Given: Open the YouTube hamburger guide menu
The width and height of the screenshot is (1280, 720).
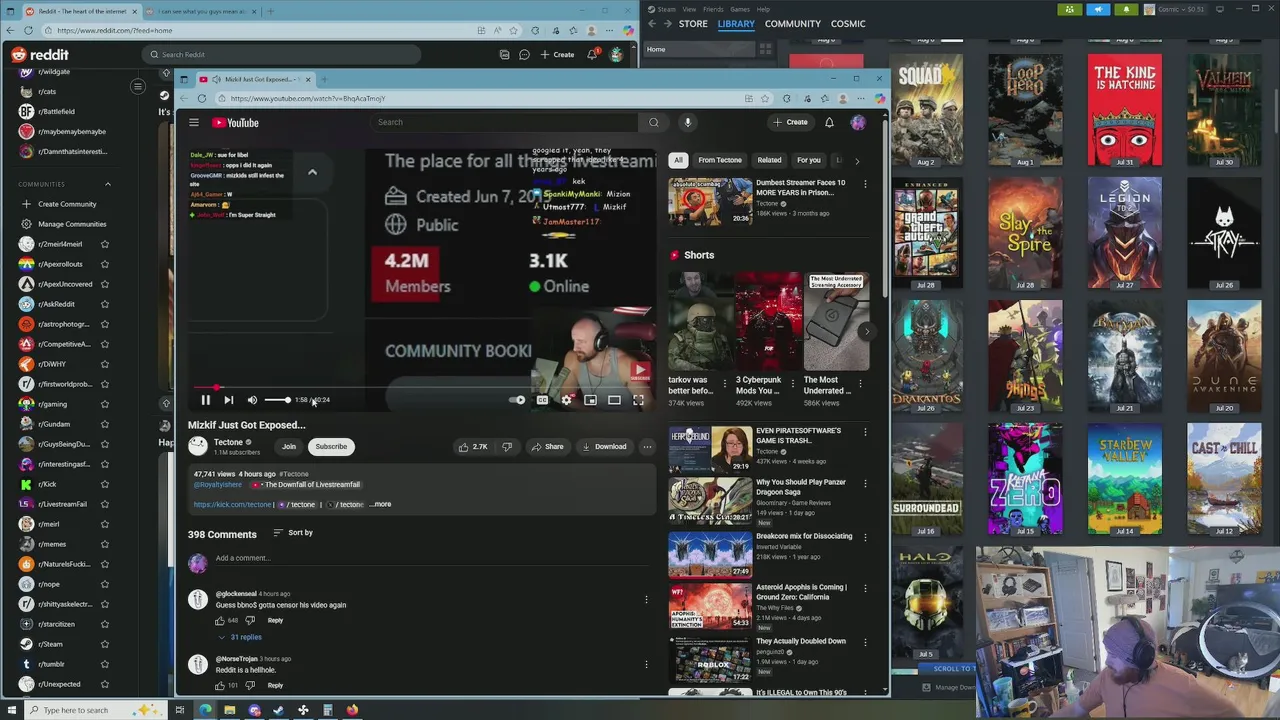Looking at the screenshot, I should [x=194, y=122].
